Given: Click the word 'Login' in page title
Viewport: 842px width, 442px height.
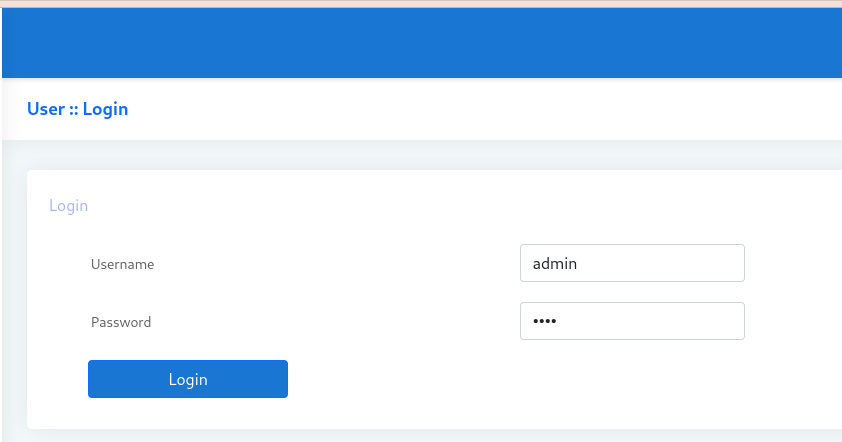Looking at the screenshot, I should click(x=105, y=109).
